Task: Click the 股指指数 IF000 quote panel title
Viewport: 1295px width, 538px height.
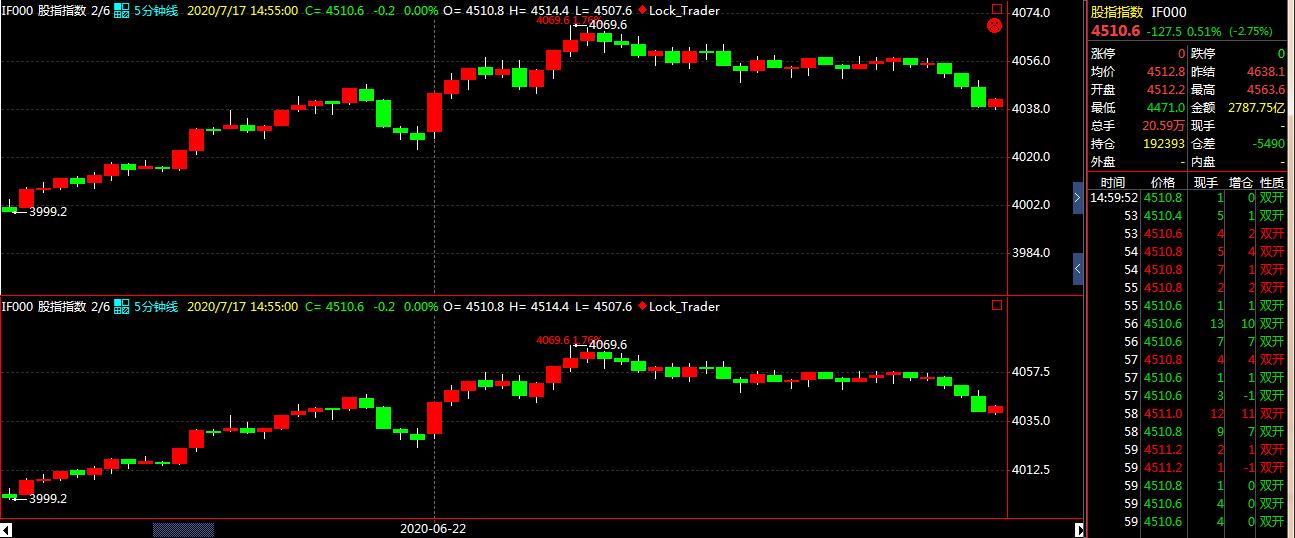Action: click(x=1137, y=11)
